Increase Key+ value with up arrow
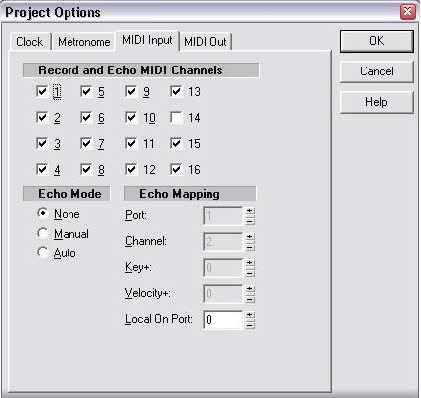This screenshot has width=421, height=398. pyautogui.click(x=250, y=263)
